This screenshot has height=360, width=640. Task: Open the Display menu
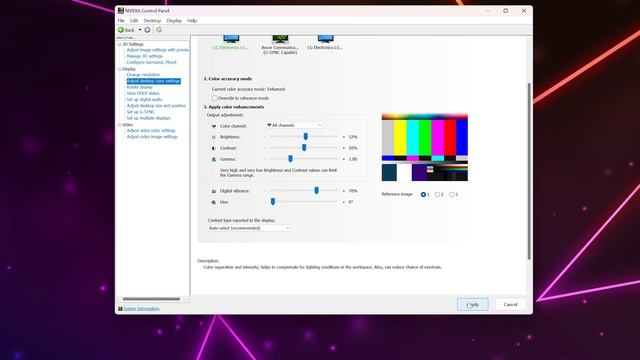coord(174,20)
